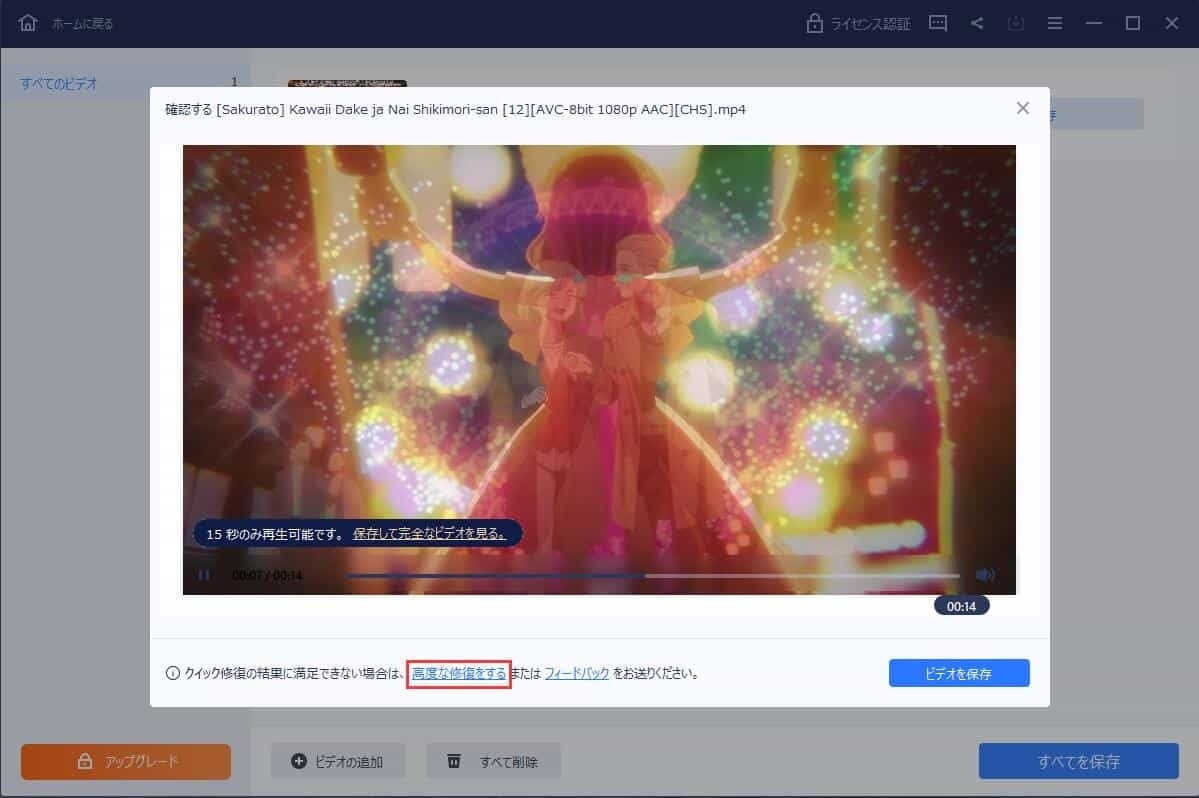Click the ビデオを保存 button

coord(959,673)
